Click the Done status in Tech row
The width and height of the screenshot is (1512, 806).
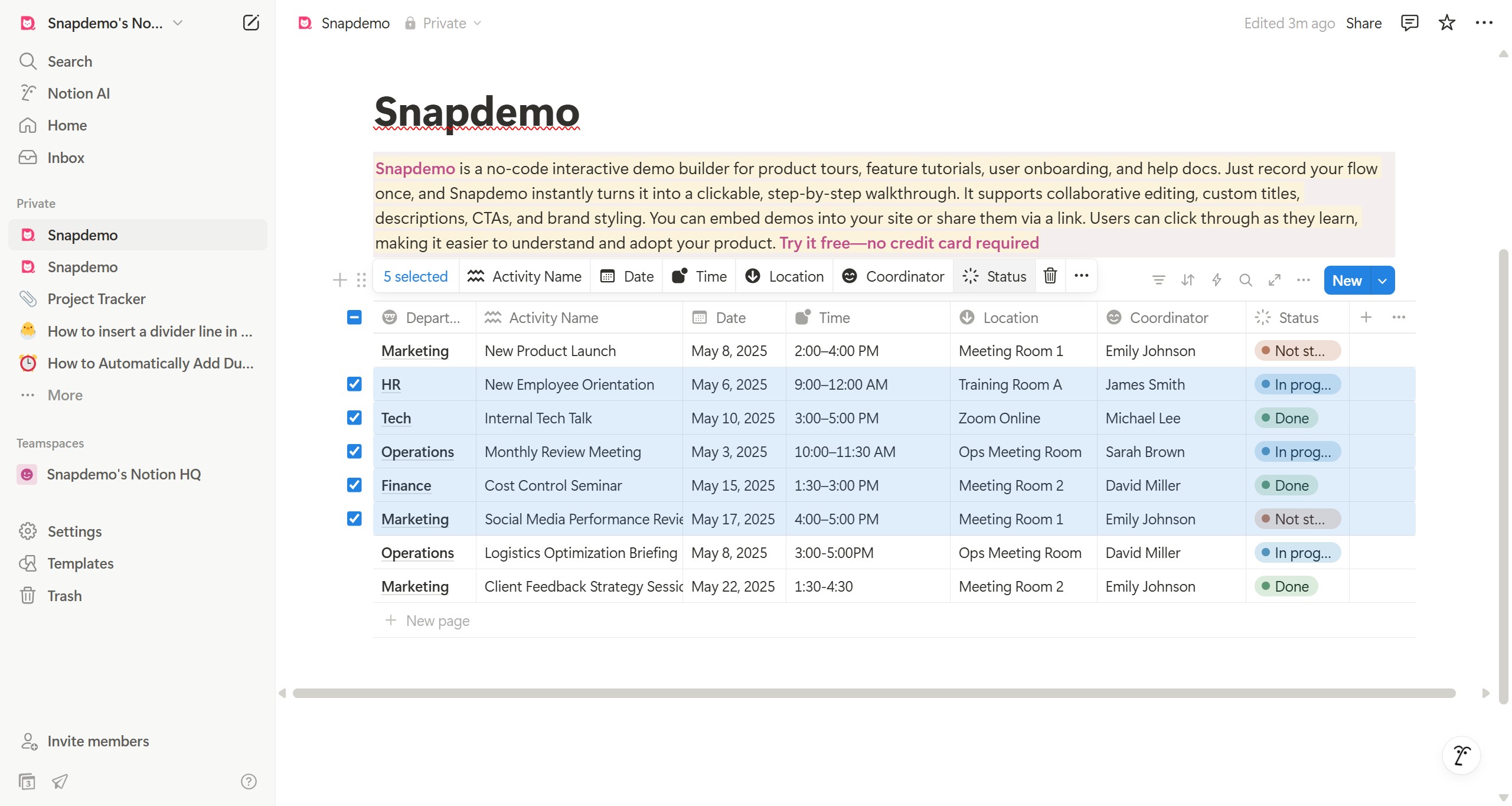[1285, 418]
